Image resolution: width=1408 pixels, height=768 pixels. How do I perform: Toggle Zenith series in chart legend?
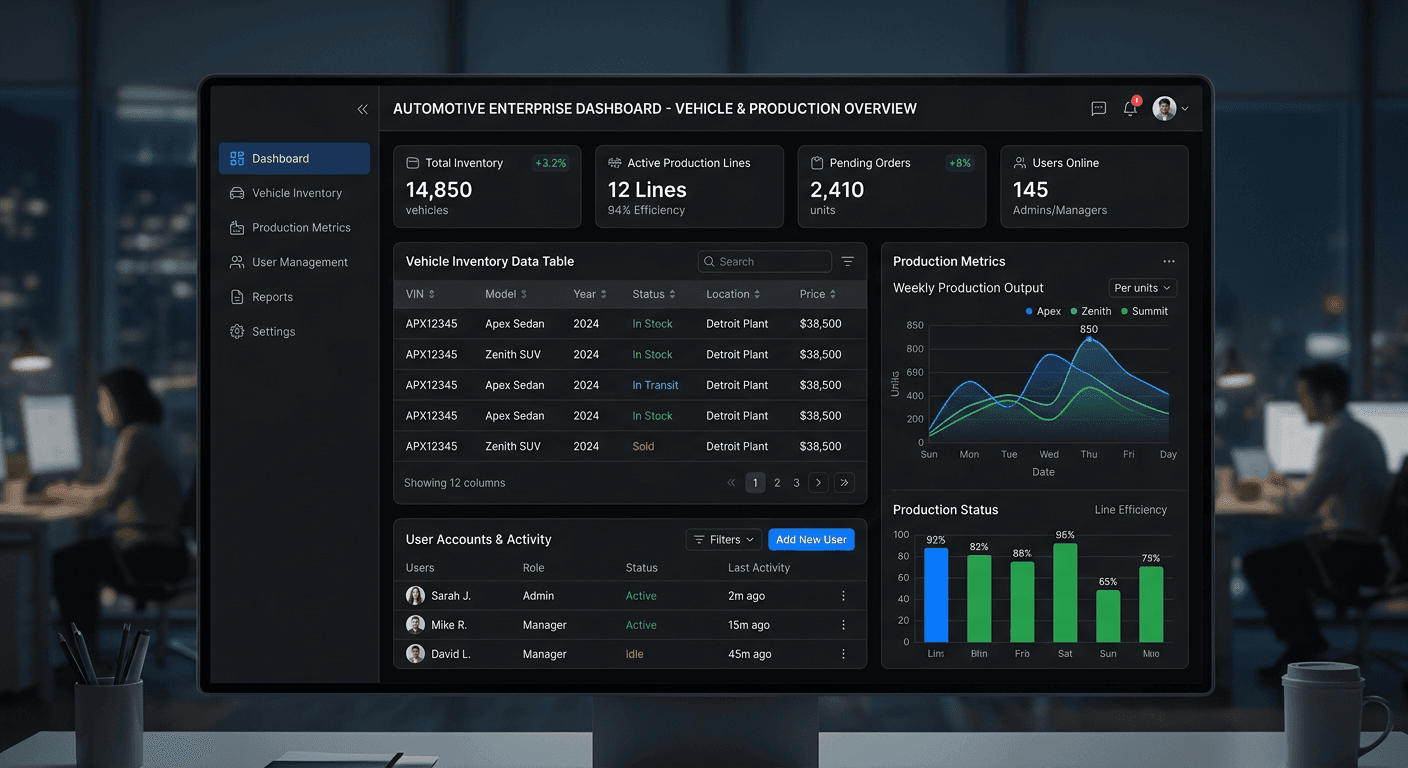(x=1090, y=311)
